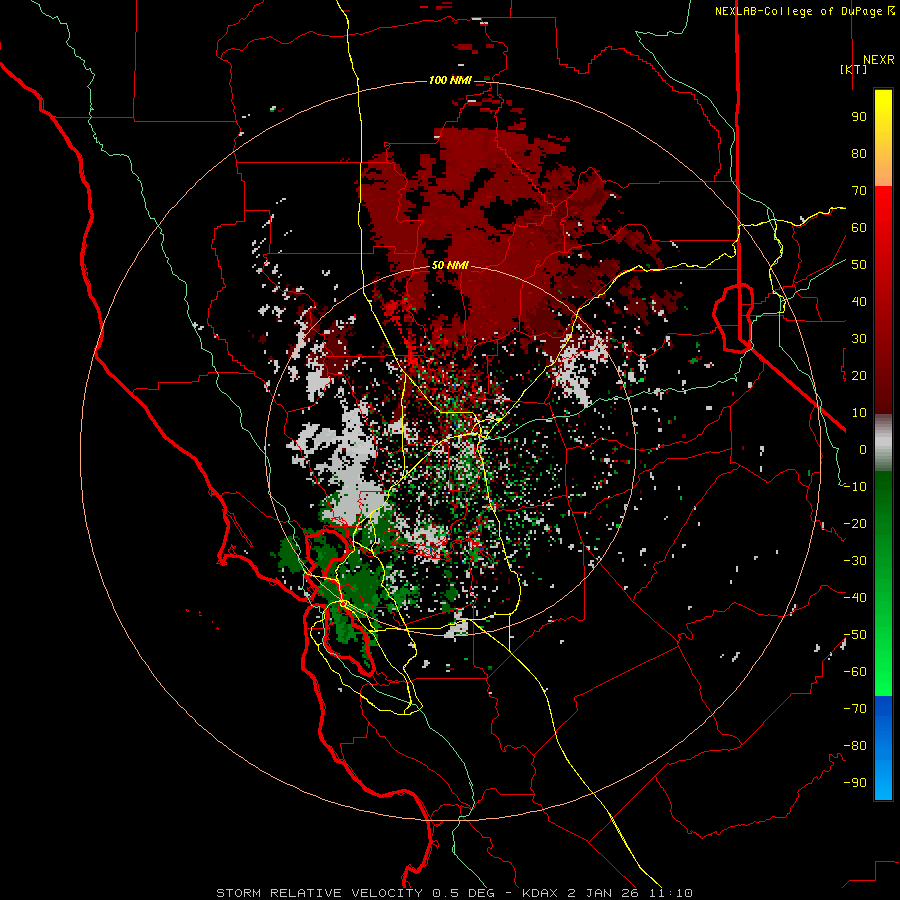The height and width of the screenshot is (900, 900).
Task: Click the positive 10 scale value
Action: (859, 413)
